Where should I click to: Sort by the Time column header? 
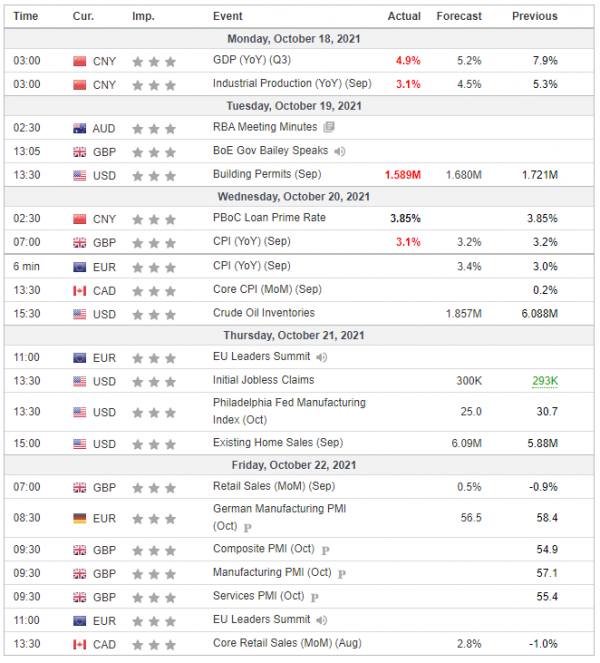(x=26, y=16)
